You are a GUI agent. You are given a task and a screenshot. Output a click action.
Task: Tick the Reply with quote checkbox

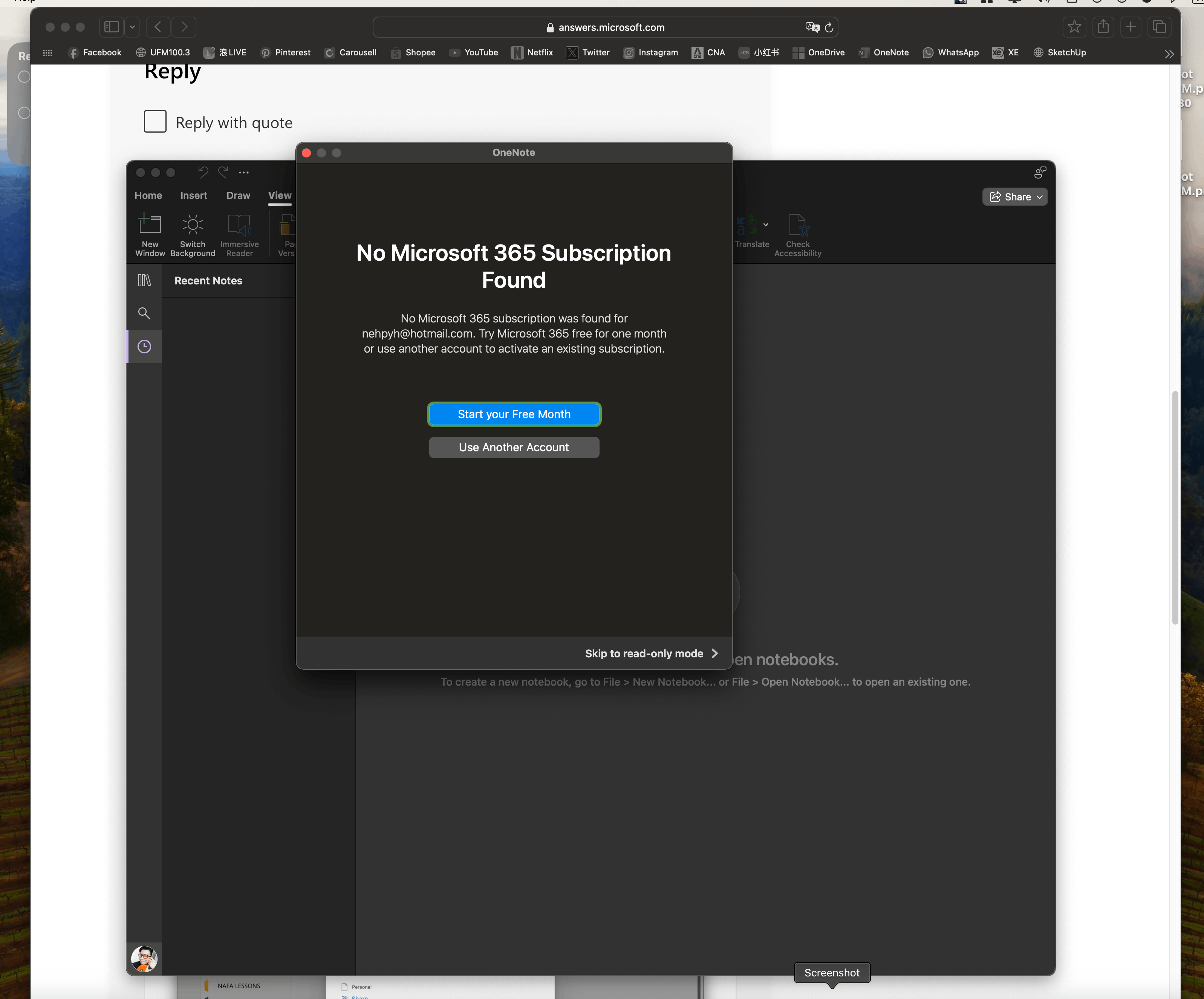155,122
